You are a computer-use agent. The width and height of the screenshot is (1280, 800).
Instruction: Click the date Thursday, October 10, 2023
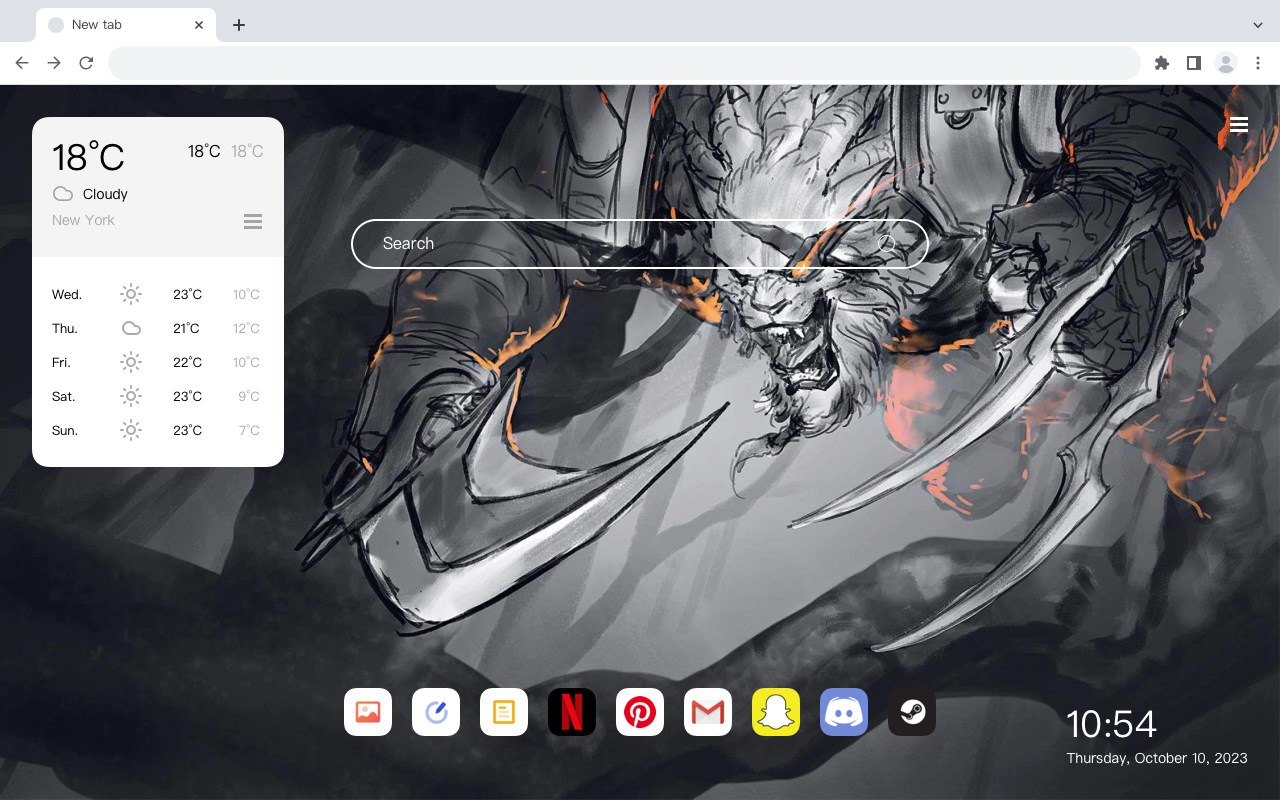[1157, 758]
